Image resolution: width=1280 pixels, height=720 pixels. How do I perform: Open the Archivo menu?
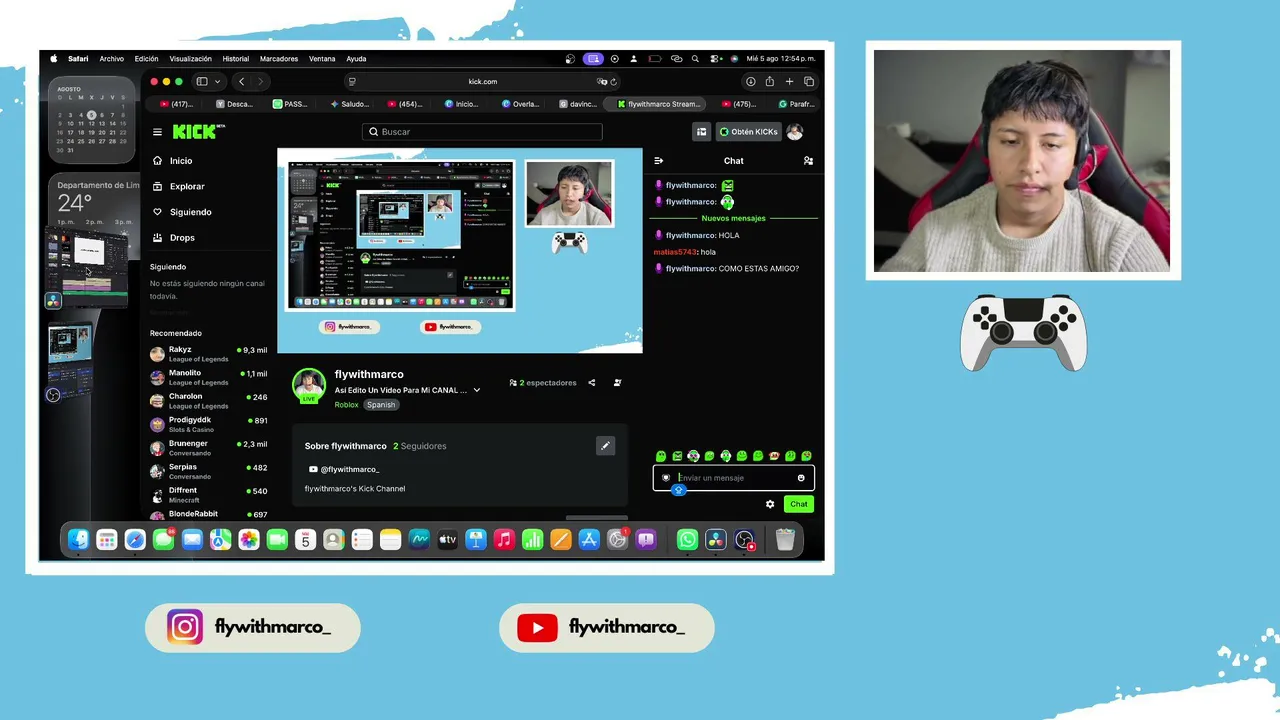tap(112, 59)
